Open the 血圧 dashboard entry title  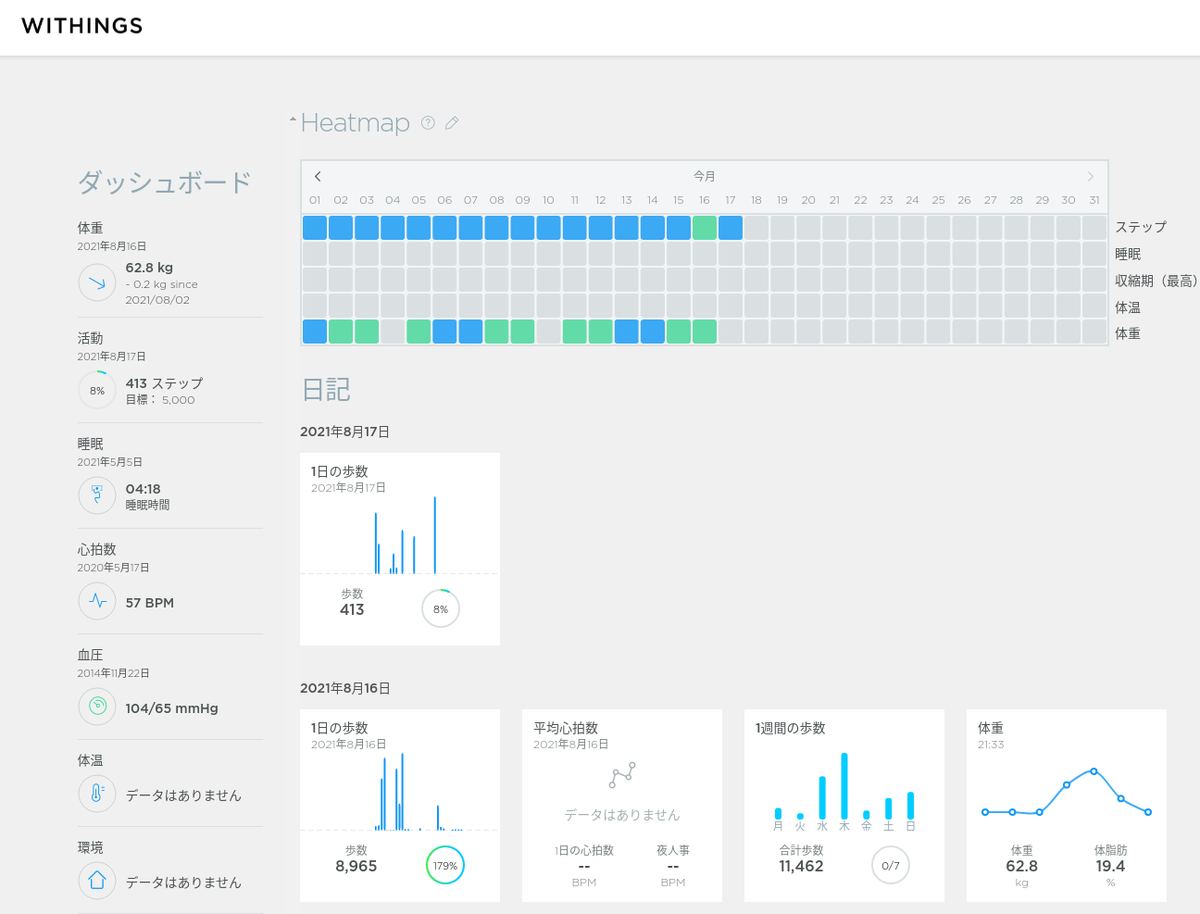point(90,655)
